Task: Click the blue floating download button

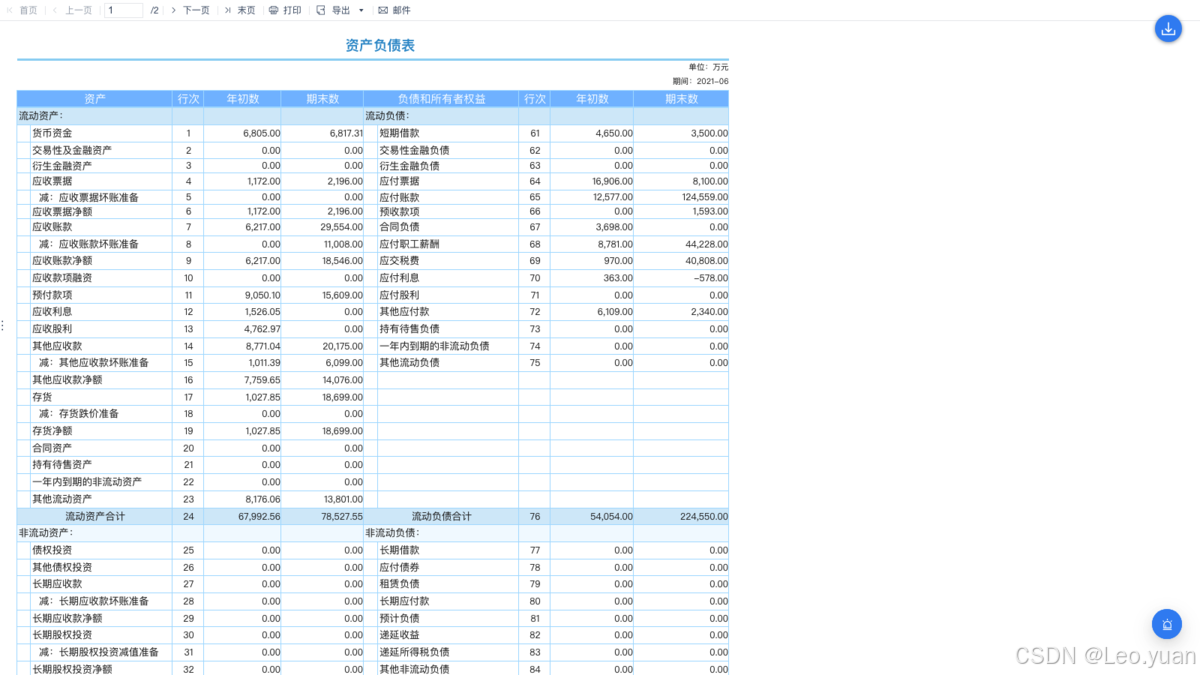Action: point(1167,28)
